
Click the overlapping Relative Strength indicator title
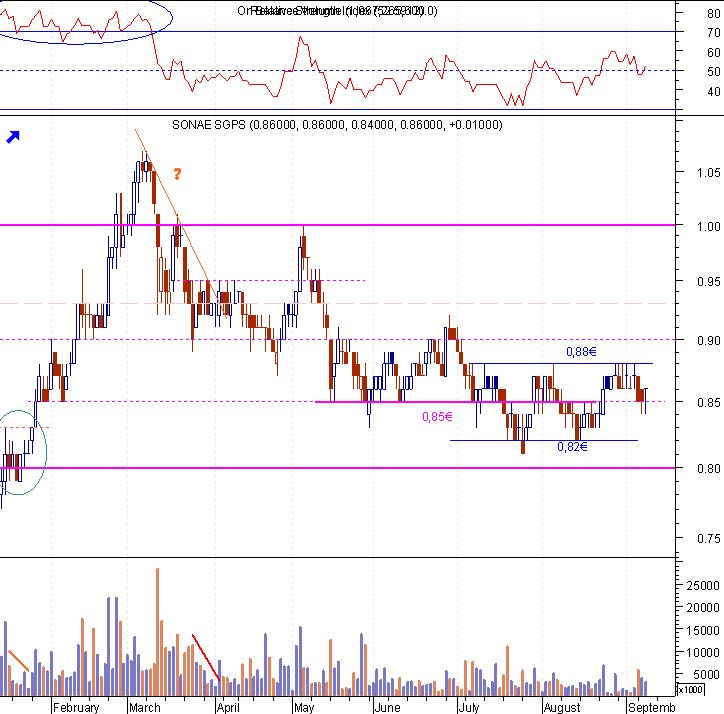(337, 11)
